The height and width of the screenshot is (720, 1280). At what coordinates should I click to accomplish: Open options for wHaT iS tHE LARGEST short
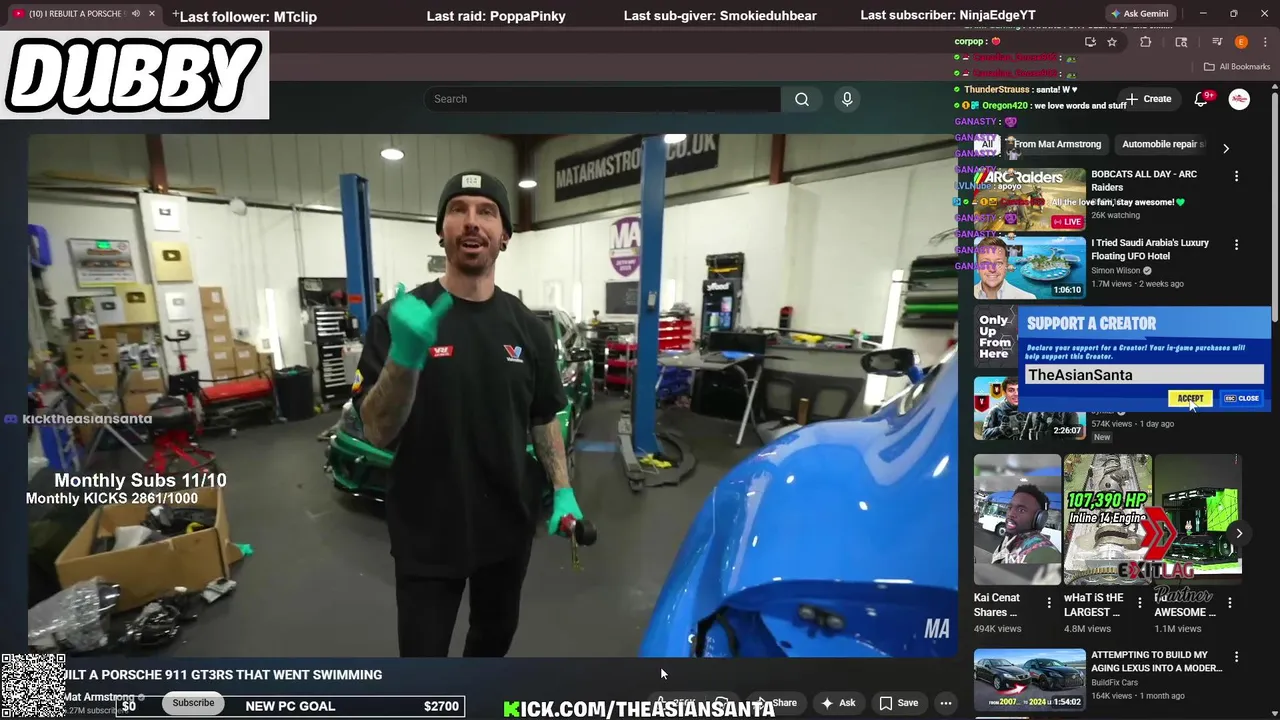pyautogui.click(x=1139, y=603)
